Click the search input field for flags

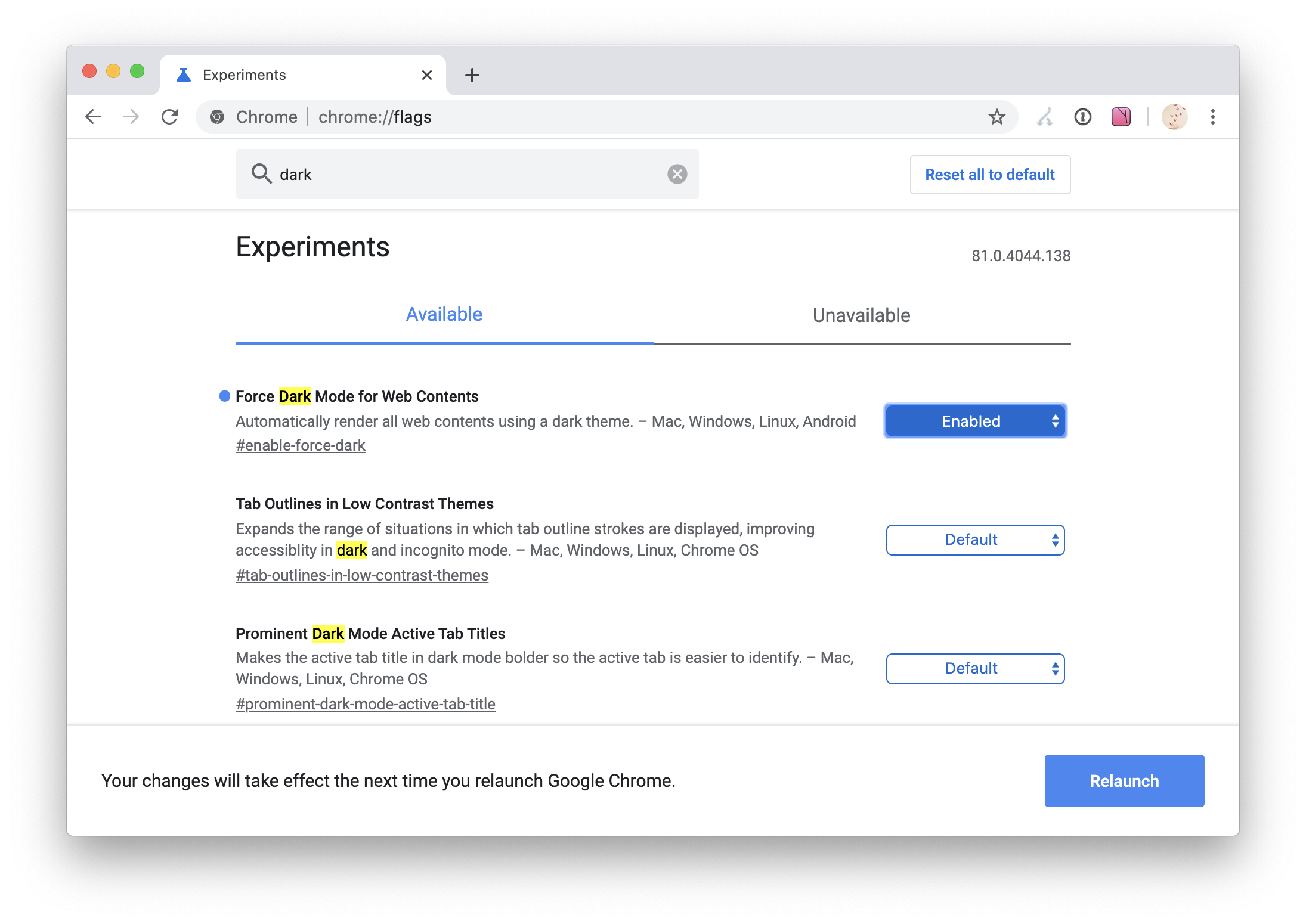(466, 175)
